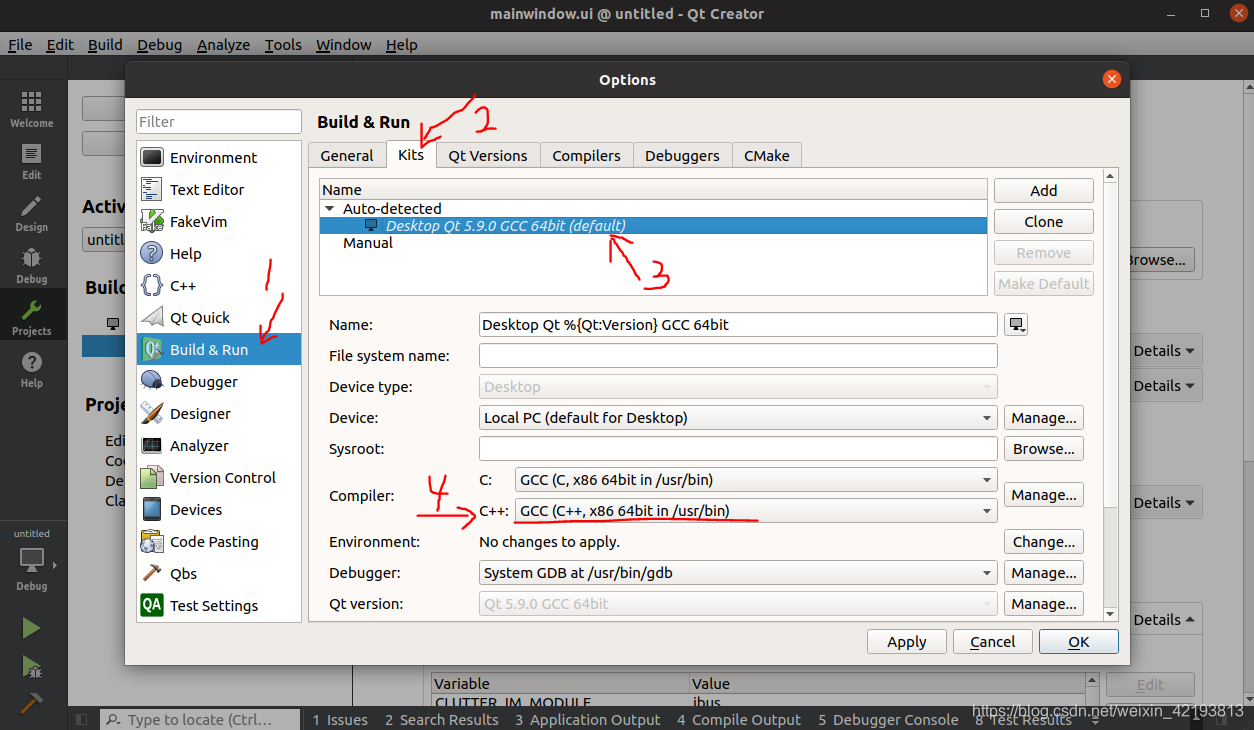Switch to the Qt Versions tab
The height and width of the screenshot is (730, 1254).
(488, 155)
